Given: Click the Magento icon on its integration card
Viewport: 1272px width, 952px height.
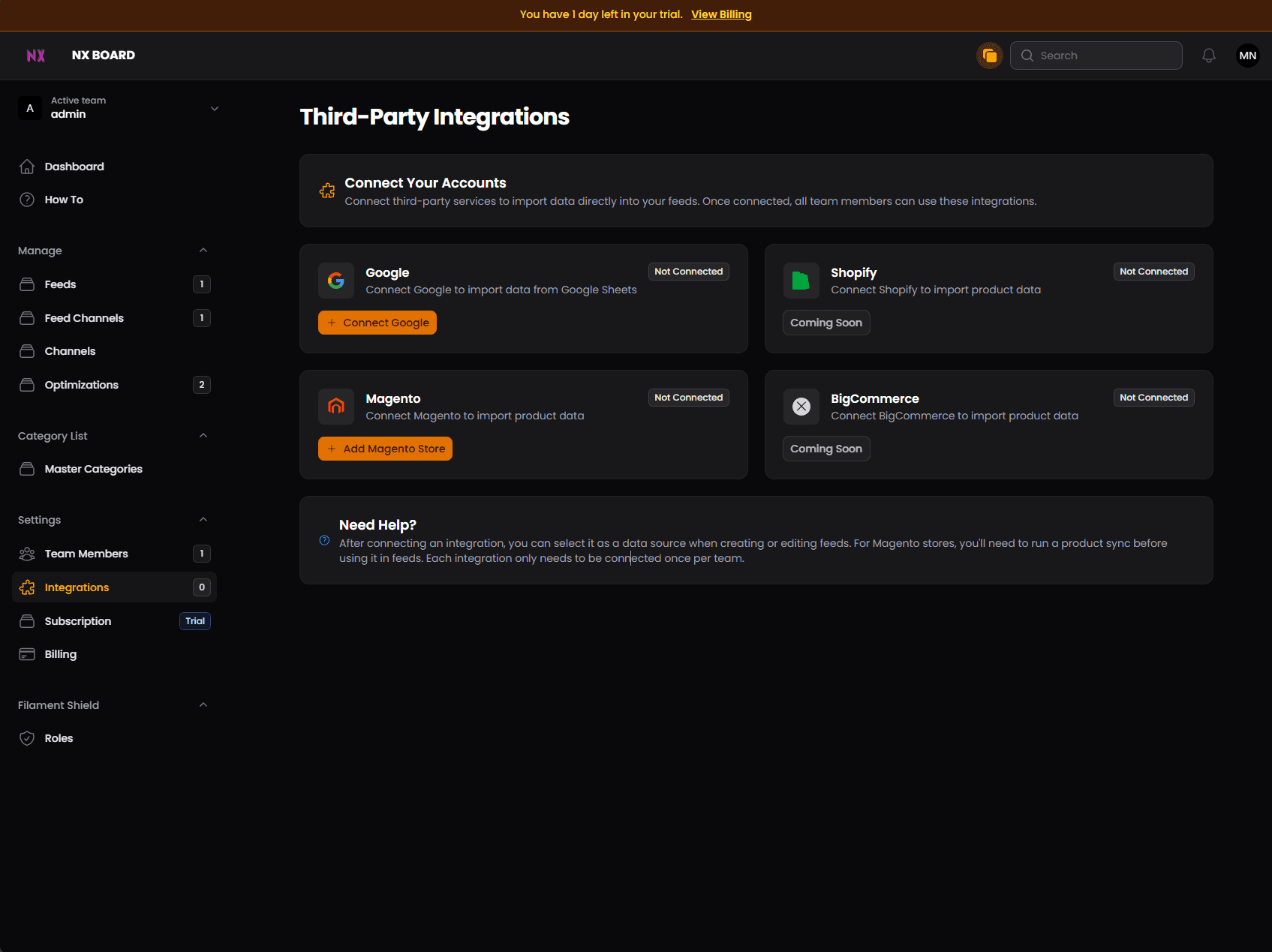Looking at the screenshot, I should tap(336, 406).
